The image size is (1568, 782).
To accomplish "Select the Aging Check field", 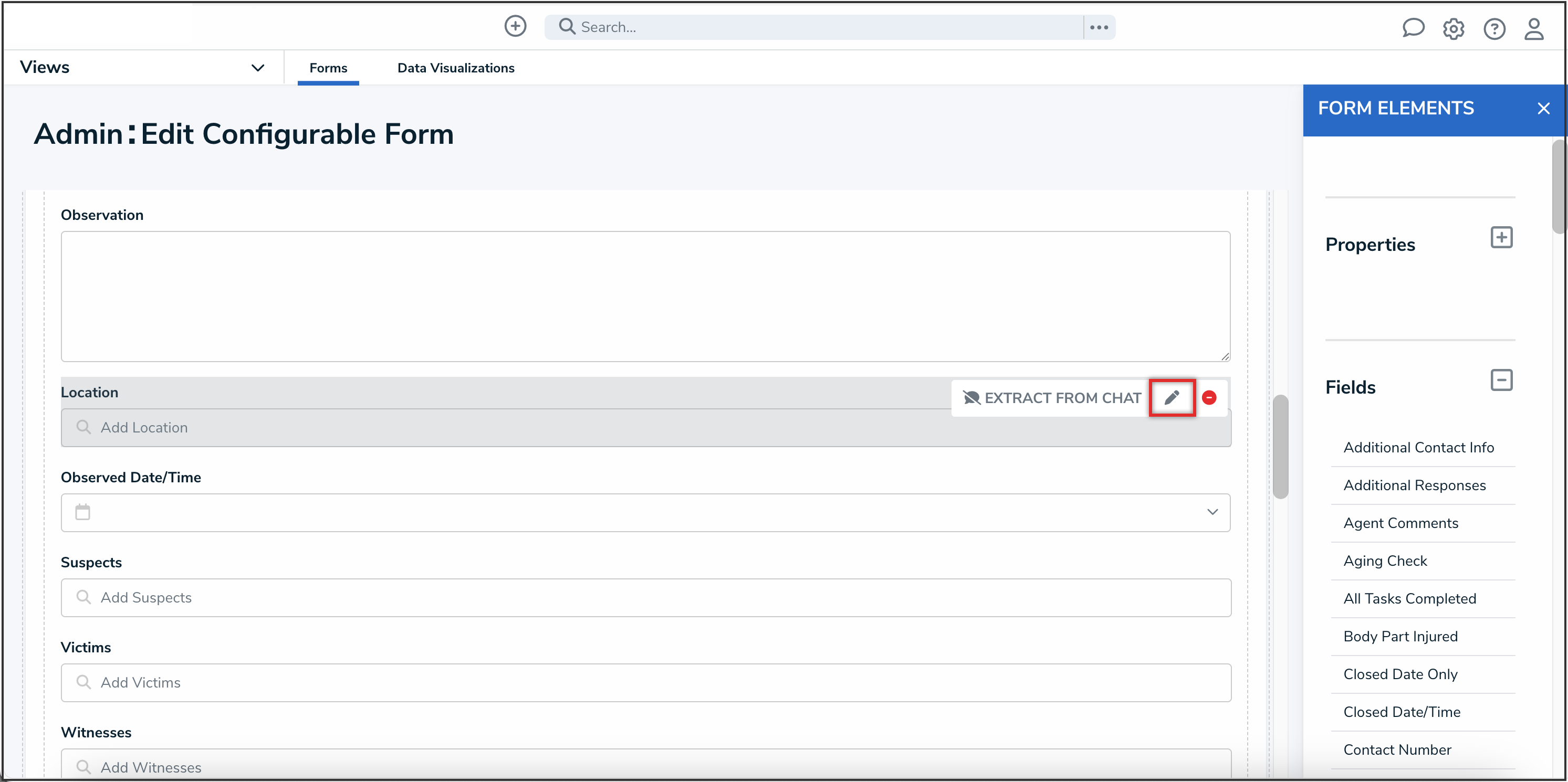I will click(x=1385, y=561).
